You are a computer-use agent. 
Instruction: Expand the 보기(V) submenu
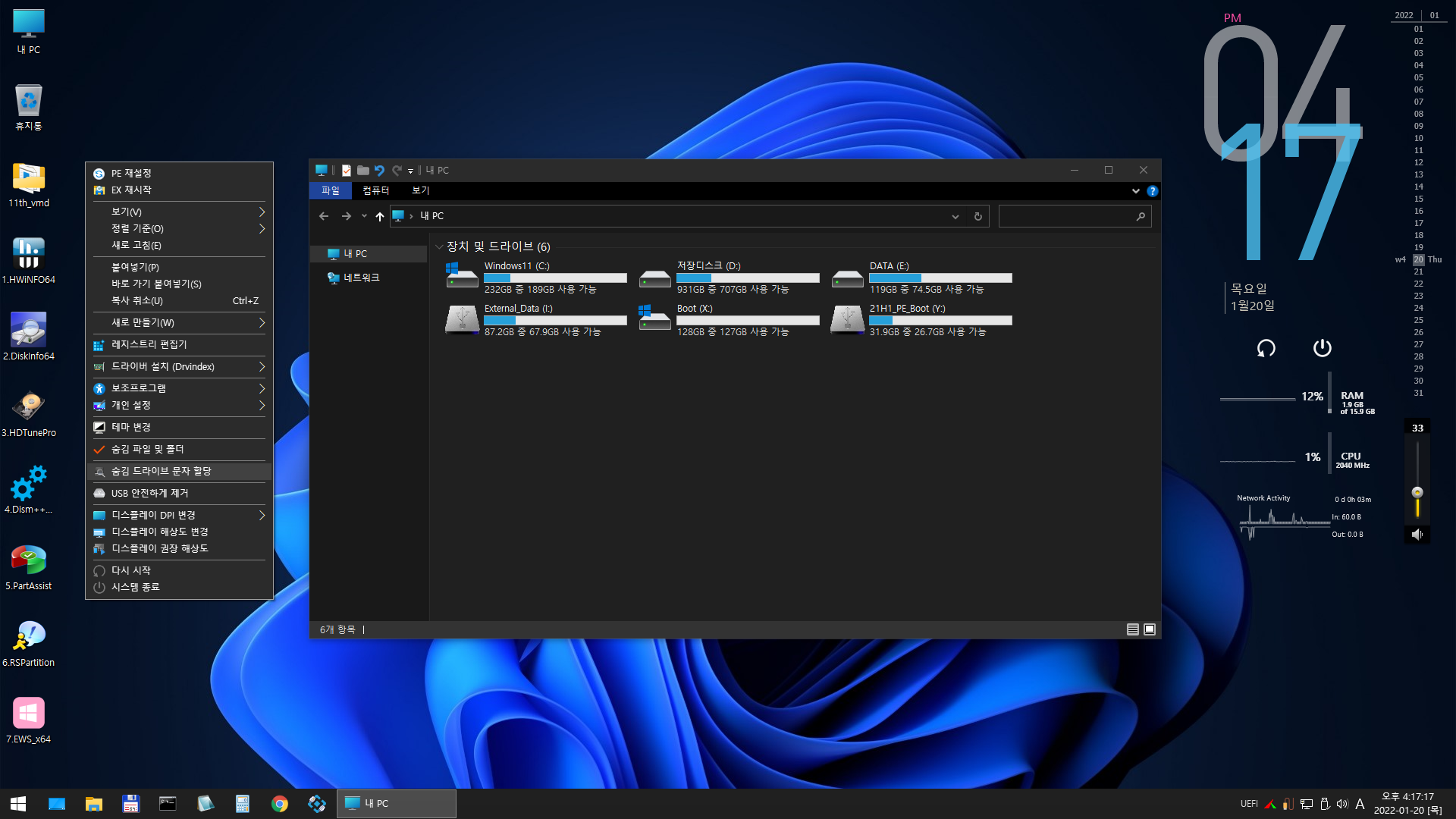[x=179, y=212]
